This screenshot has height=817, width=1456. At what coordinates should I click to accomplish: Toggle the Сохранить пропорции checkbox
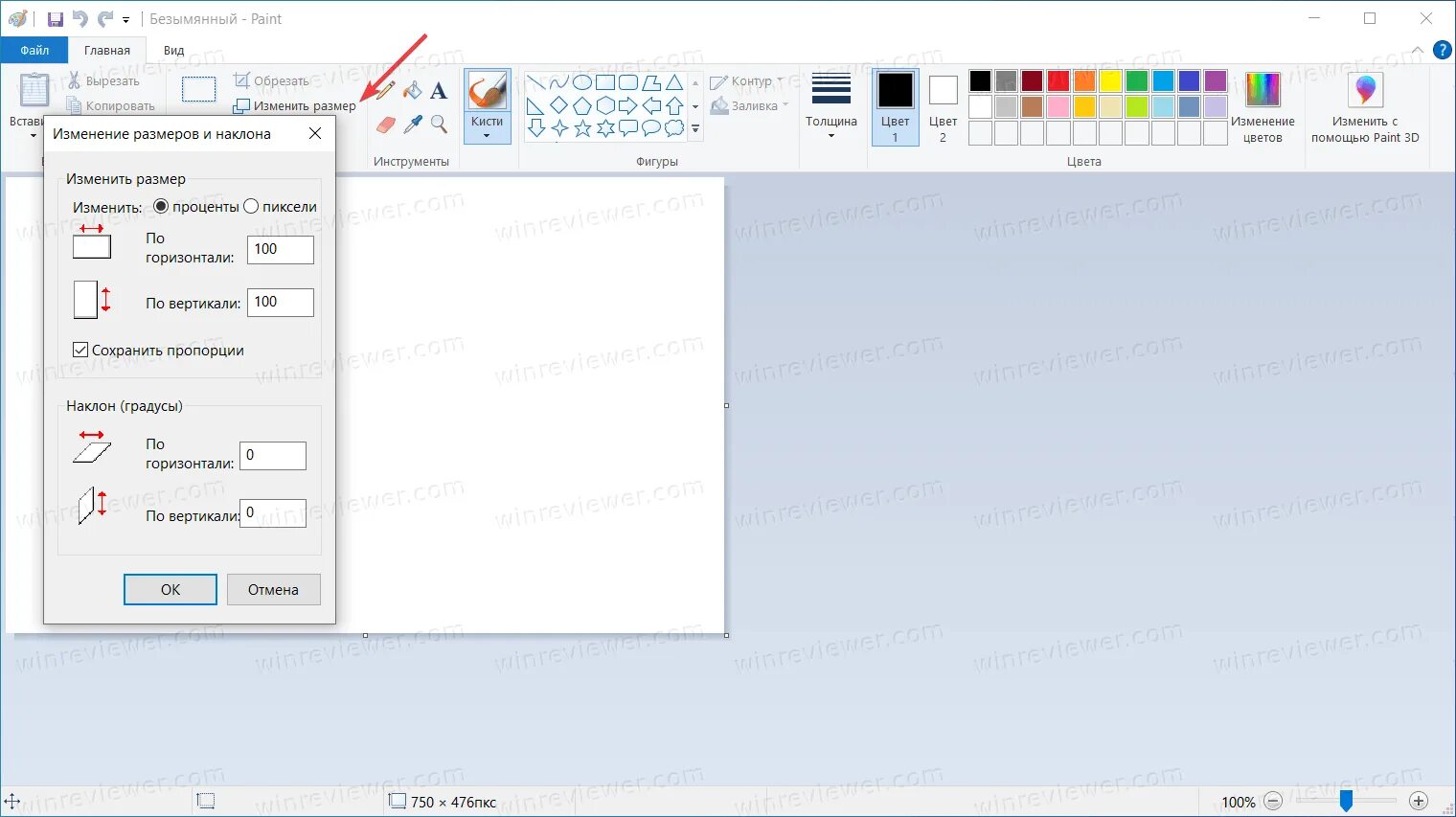pos(80,351)
